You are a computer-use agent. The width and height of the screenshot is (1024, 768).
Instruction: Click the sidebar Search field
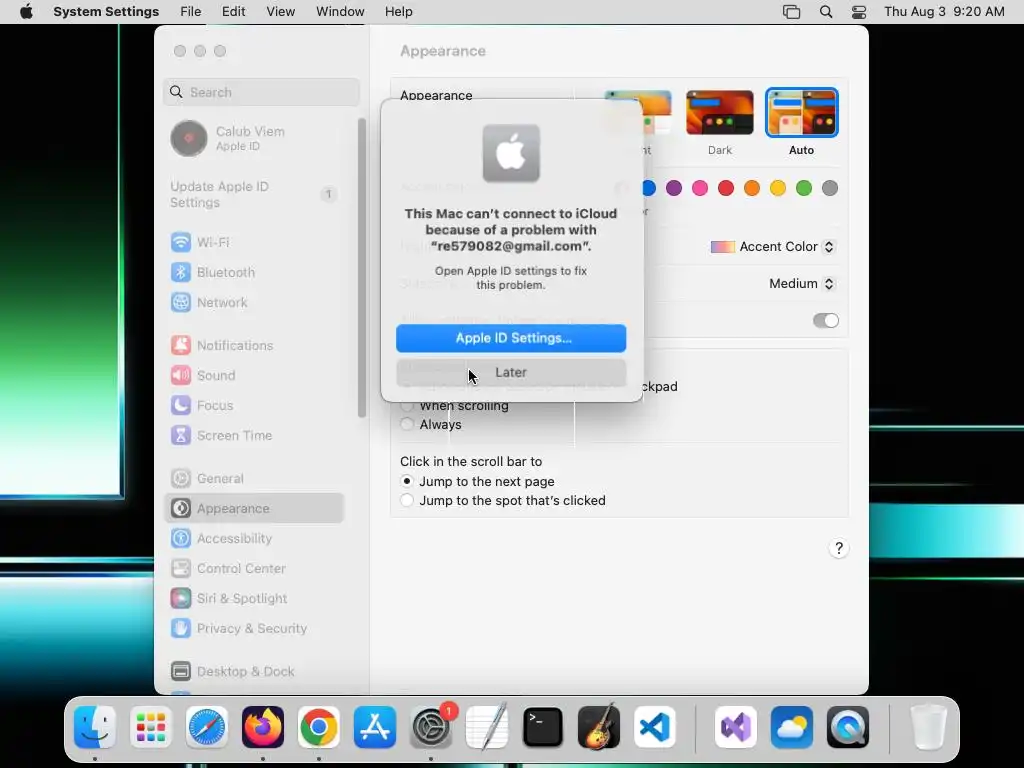(x=261, y=92)
